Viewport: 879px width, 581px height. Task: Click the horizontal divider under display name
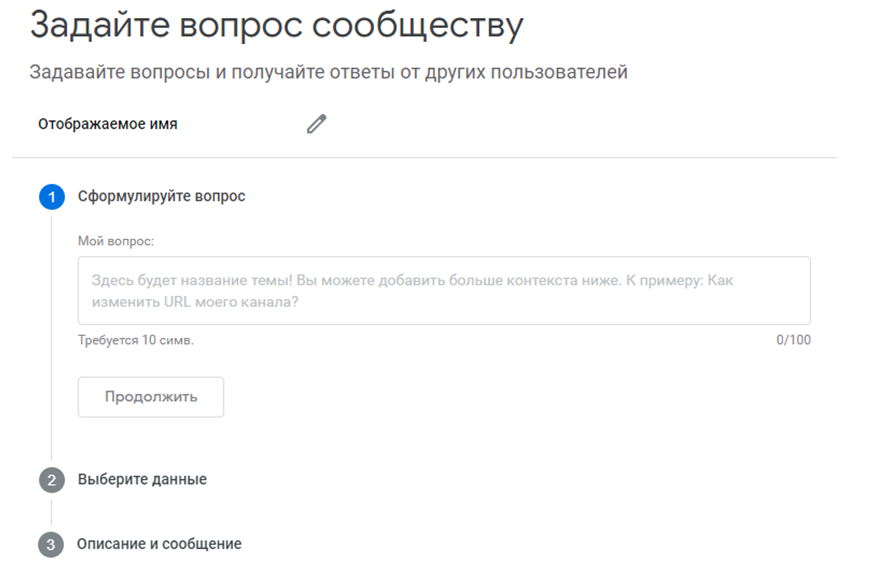424,157
